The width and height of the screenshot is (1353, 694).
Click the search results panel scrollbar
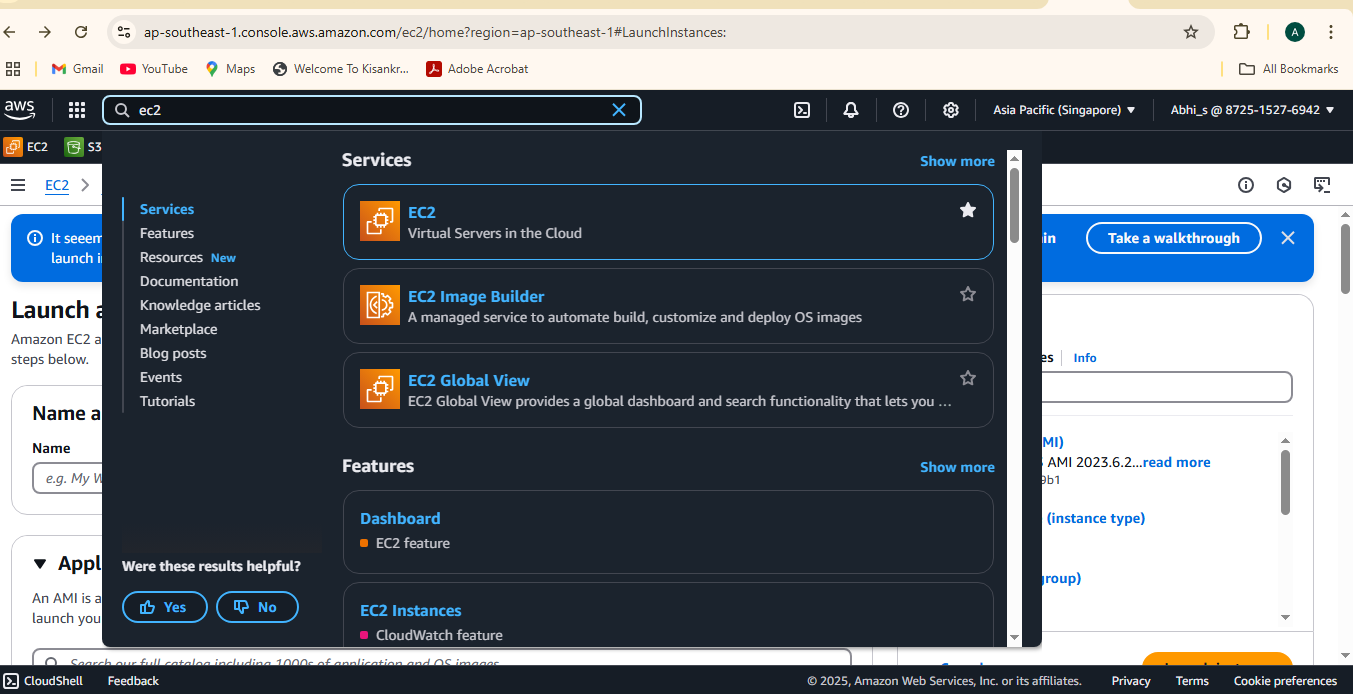pos(1015,205)
